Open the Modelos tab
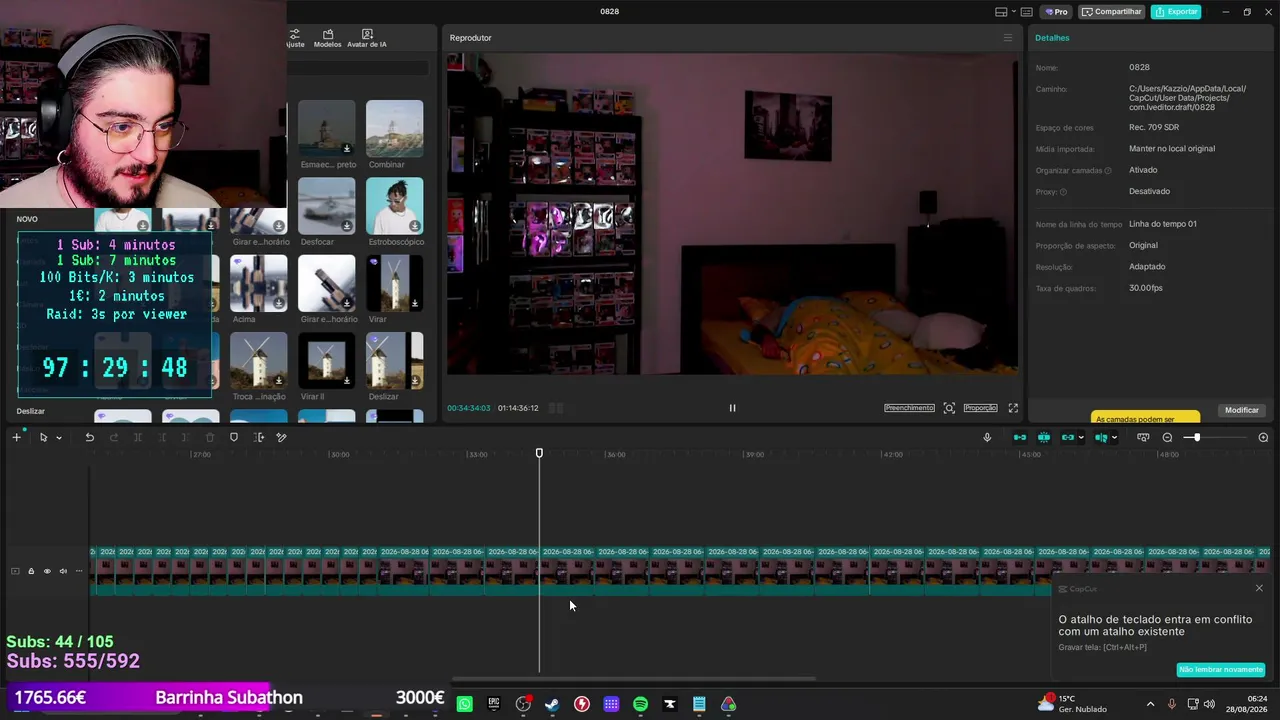This screenshot has height=720, width=1280. (x=327, y=38)
